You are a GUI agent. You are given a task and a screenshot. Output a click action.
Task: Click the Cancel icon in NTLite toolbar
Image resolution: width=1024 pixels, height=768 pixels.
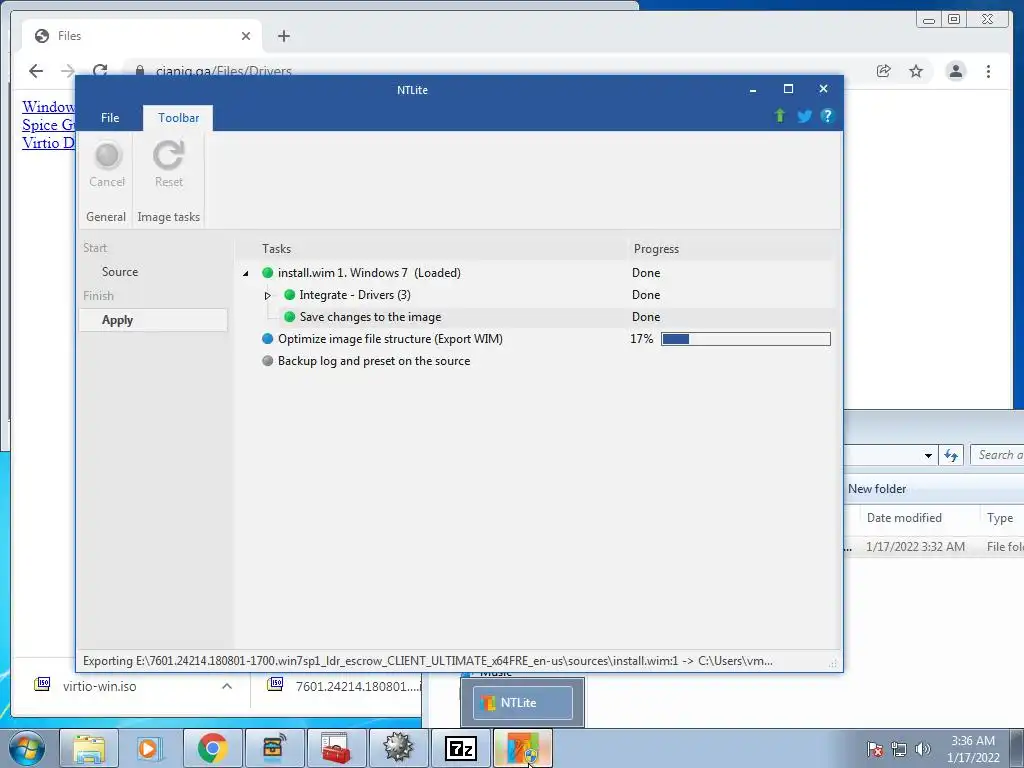pos(107,155)
